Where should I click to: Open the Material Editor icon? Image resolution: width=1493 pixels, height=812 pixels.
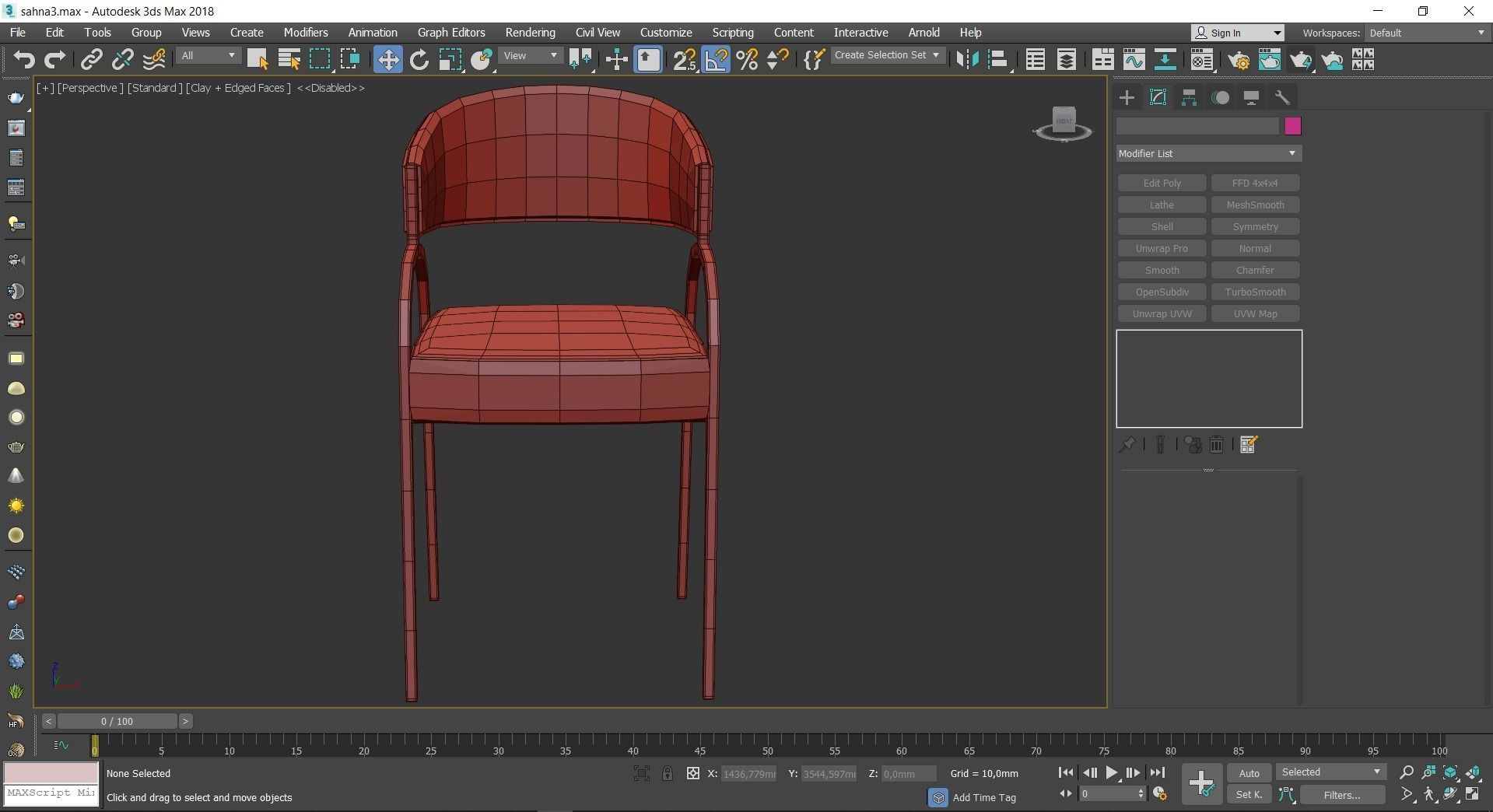(1202, 60)
